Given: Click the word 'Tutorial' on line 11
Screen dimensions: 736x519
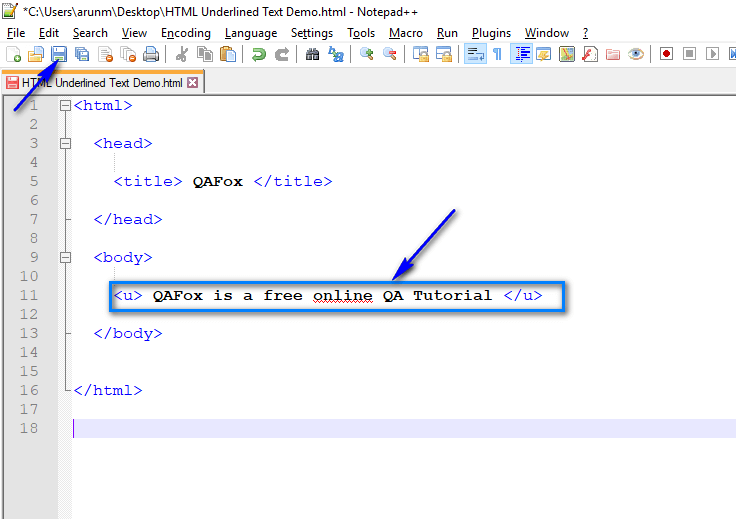Looking at the screenshot, I should (x=452, y=296).
